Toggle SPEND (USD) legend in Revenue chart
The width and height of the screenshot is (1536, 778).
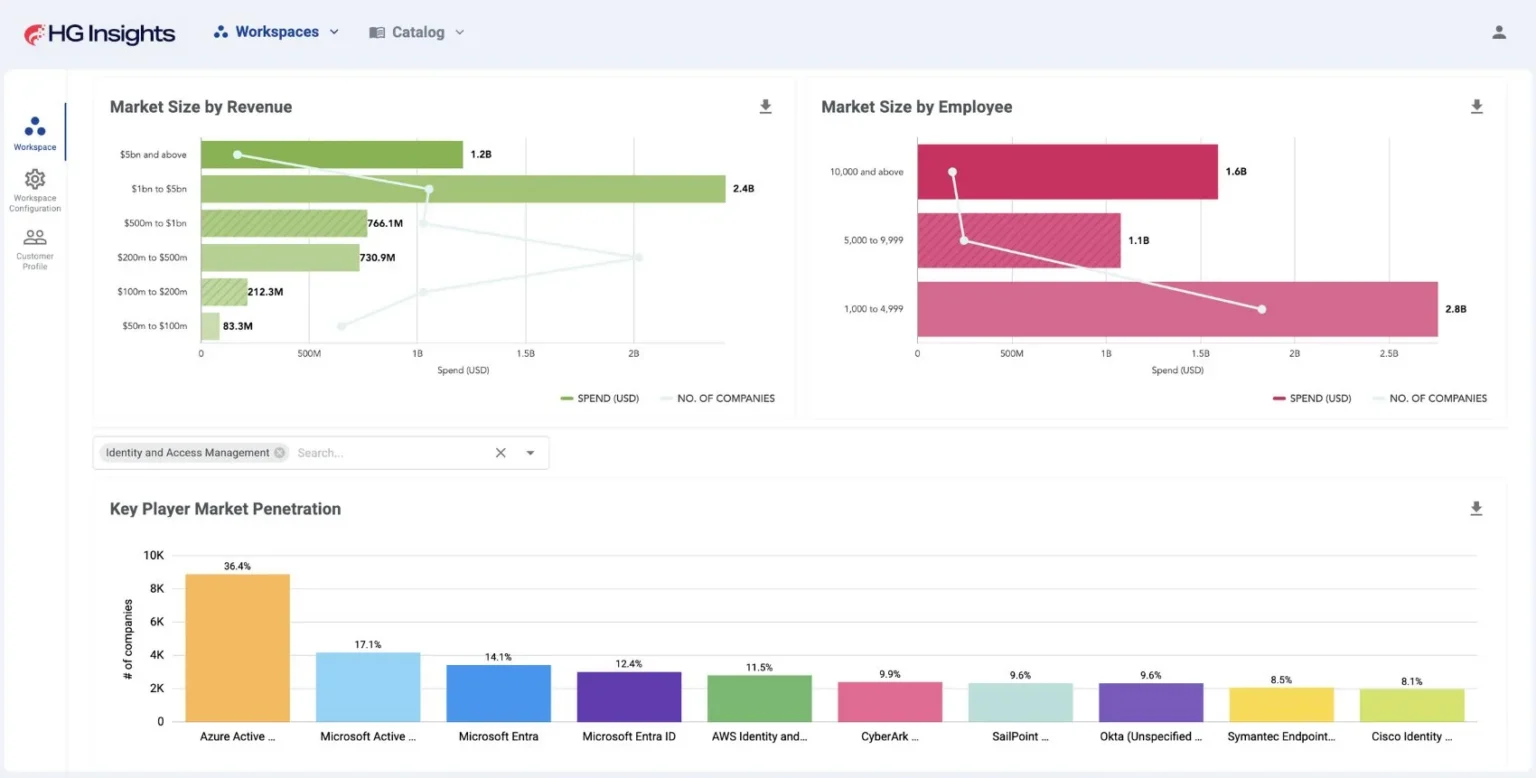tap(600, 398)
